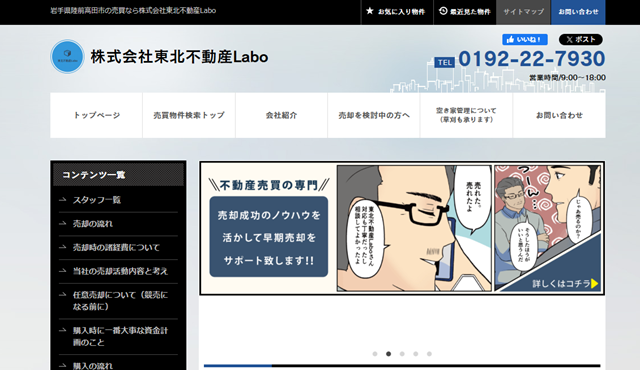
Task: Click 詳しくはコチラ on the banner
Action: tap(561, 284)
